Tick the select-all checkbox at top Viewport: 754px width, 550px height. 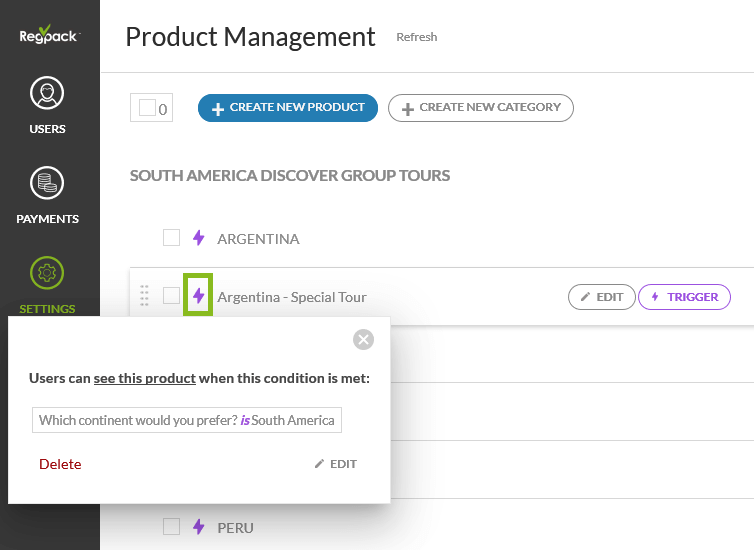pos(147,108)
